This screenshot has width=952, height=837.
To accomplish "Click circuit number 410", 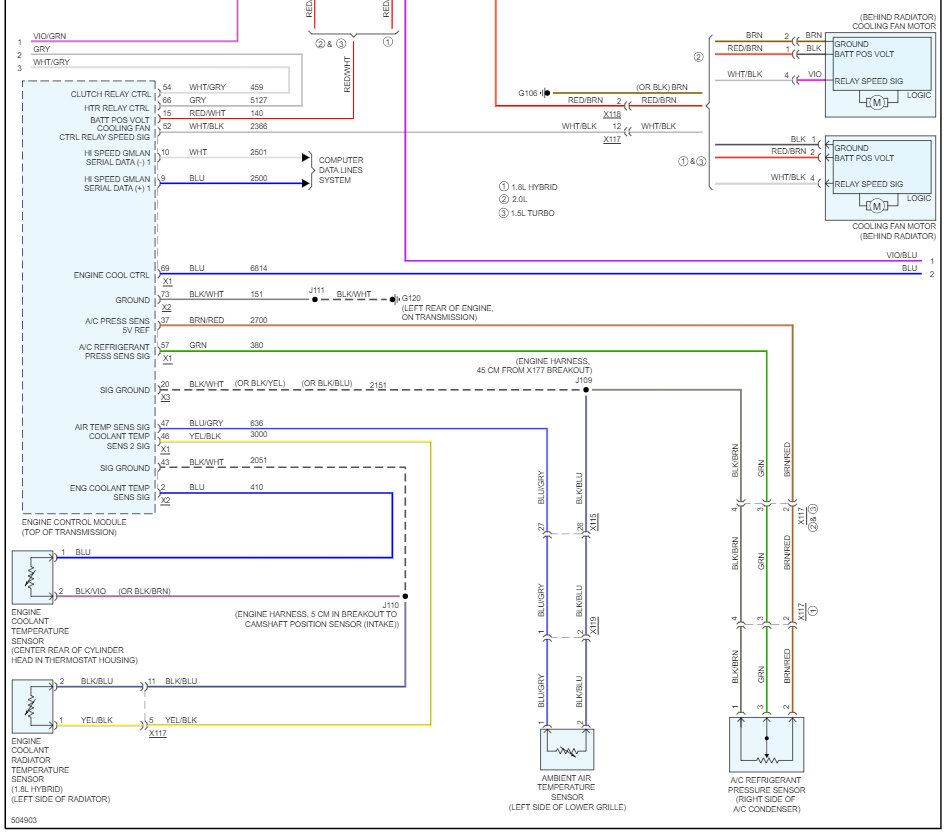I will point(257,487).
